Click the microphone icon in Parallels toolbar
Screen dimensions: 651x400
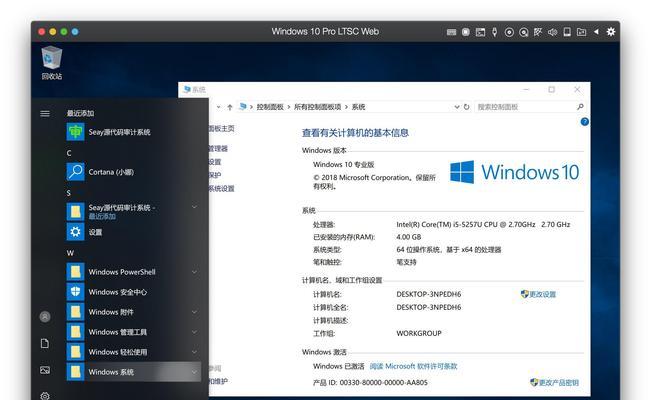pyautogui.click(x=494, y=32)
